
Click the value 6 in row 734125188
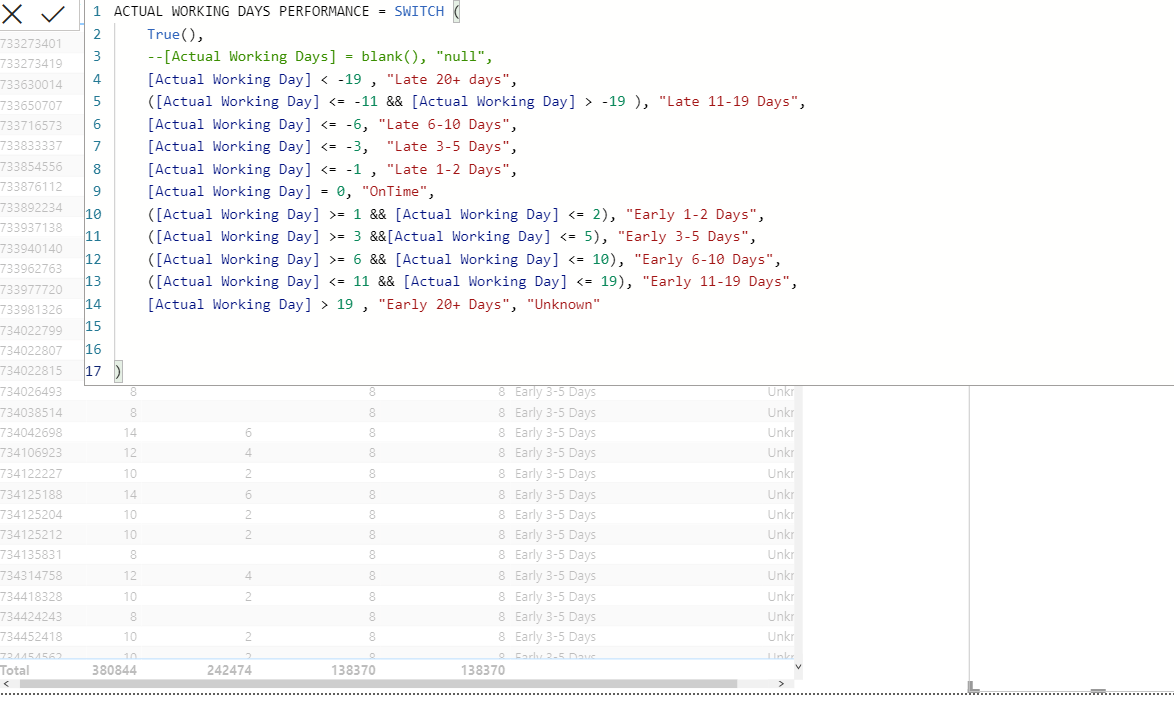pos(248,495)
